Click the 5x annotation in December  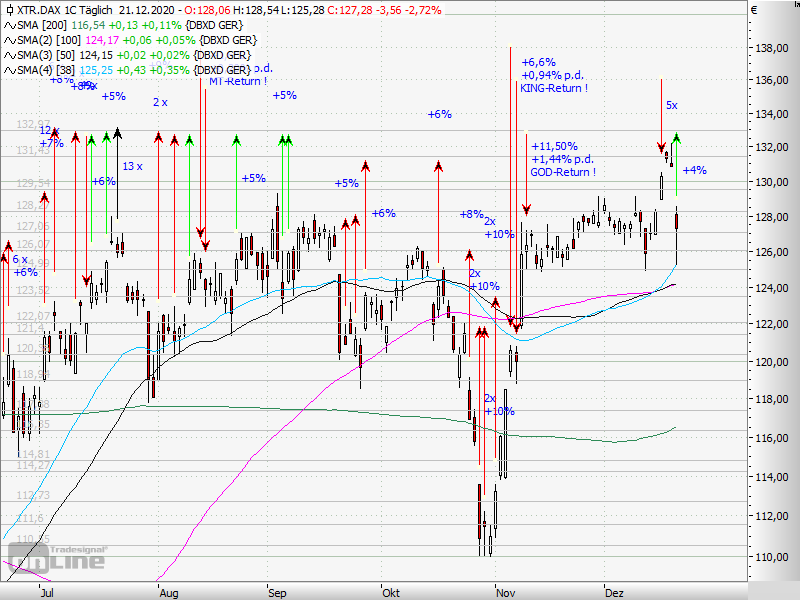[672, 106]
